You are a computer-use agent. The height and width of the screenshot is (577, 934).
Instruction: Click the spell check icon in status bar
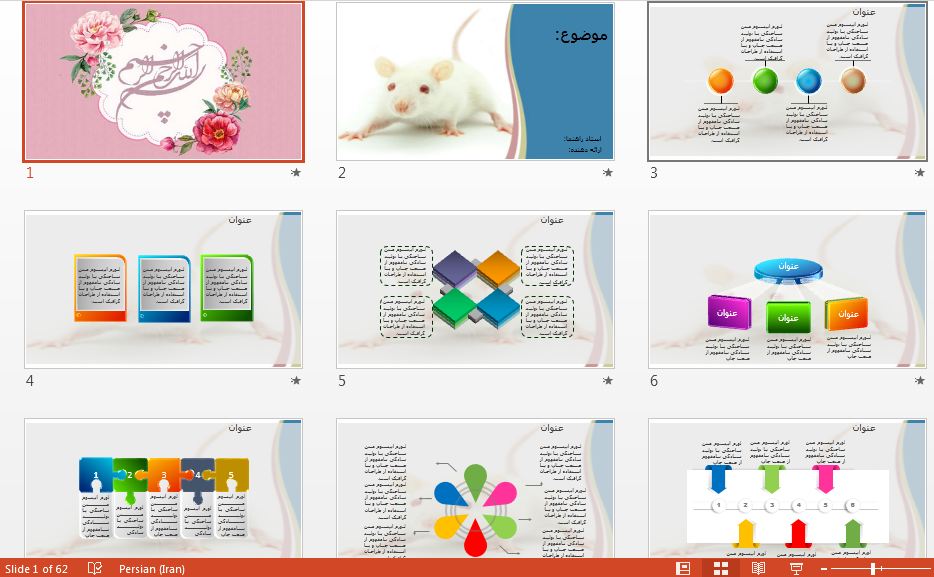(x=95, y=568)
